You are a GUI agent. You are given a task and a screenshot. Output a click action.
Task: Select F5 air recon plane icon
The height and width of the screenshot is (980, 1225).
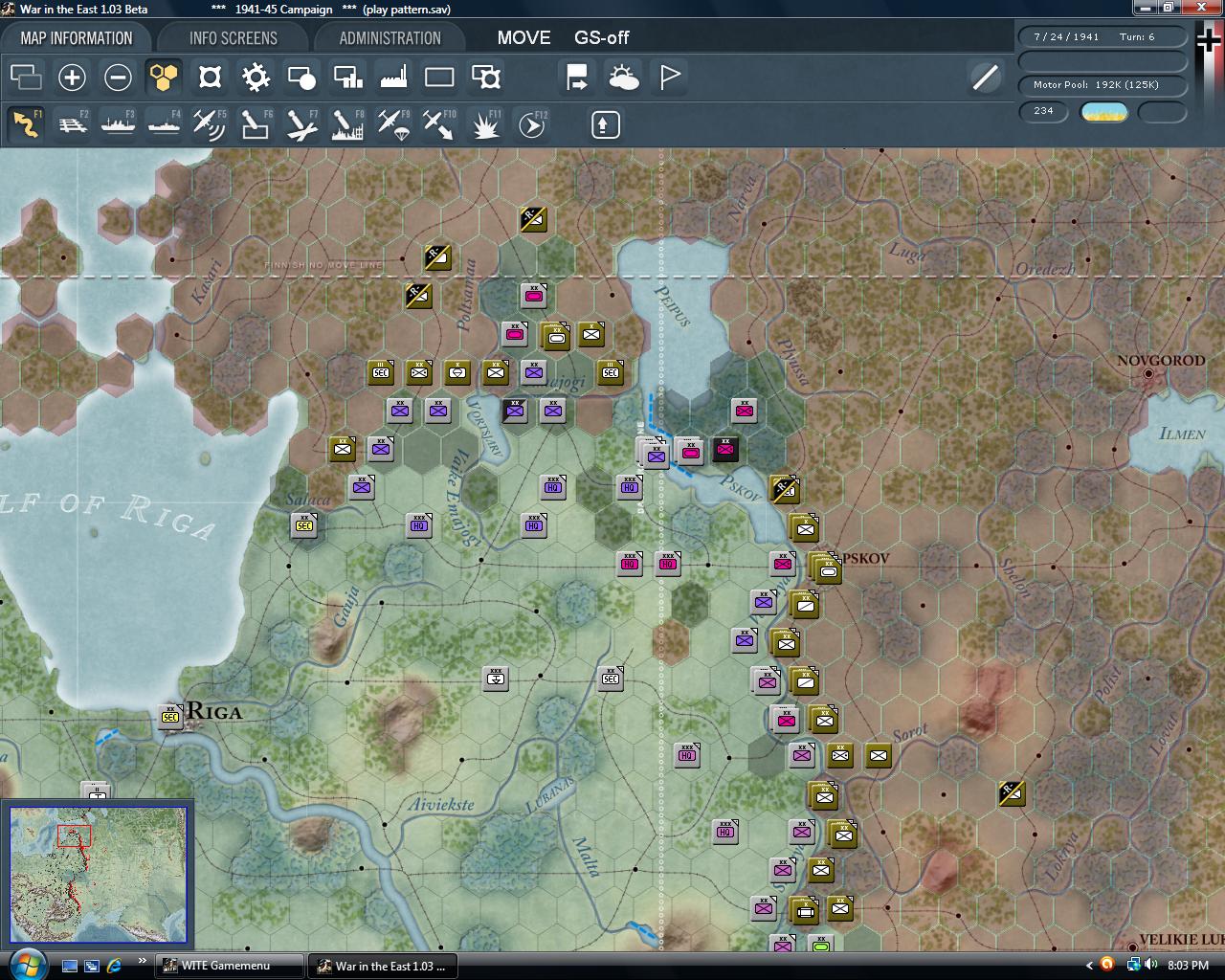[210, 124]
